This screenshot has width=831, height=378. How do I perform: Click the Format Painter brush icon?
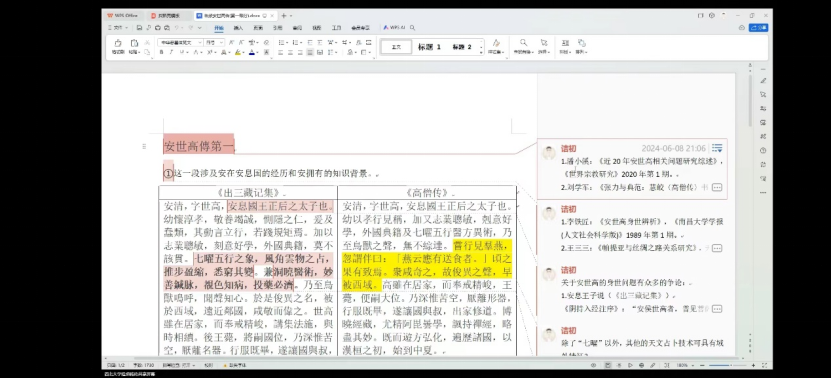coord(118,42)
